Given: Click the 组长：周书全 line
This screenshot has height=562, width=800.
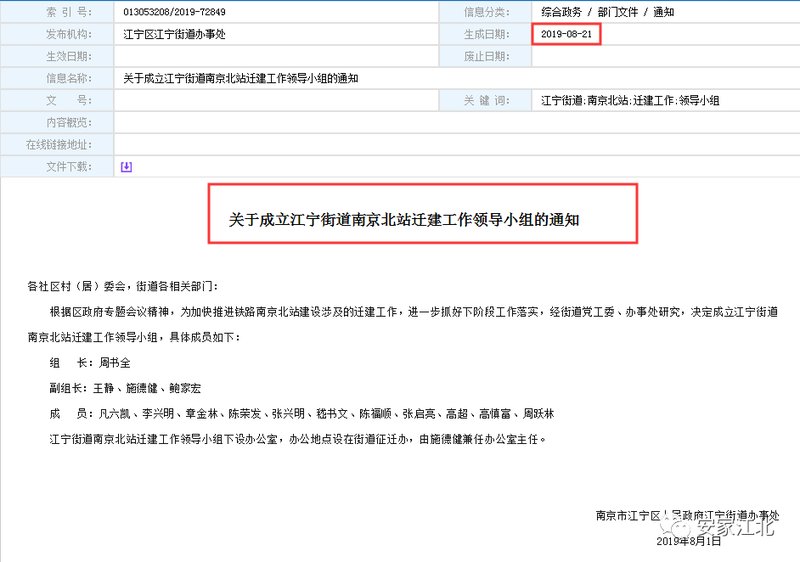Looking at the screenshot, I should click(x=90, y=363).
